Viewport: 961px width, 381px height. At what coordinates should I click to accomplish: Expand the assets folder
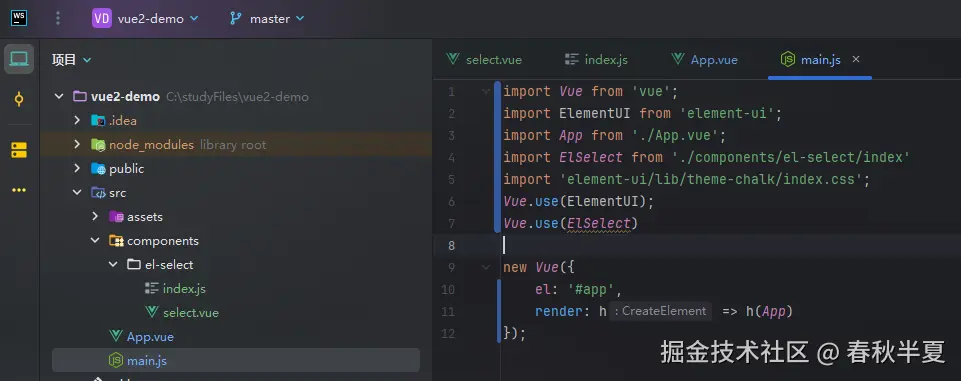coord(95,216)
